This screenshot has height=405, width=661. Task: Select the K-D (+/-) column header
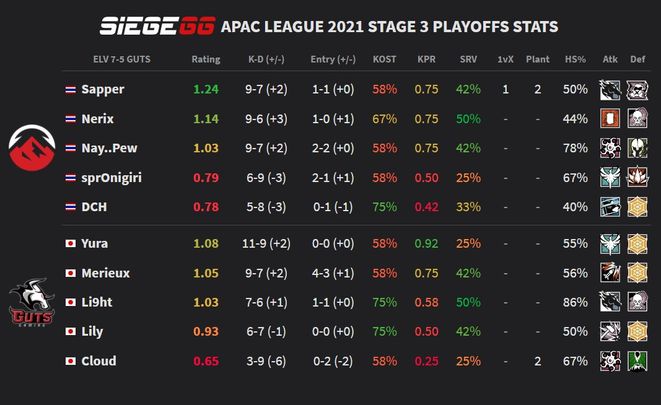(x=266, y=59)
